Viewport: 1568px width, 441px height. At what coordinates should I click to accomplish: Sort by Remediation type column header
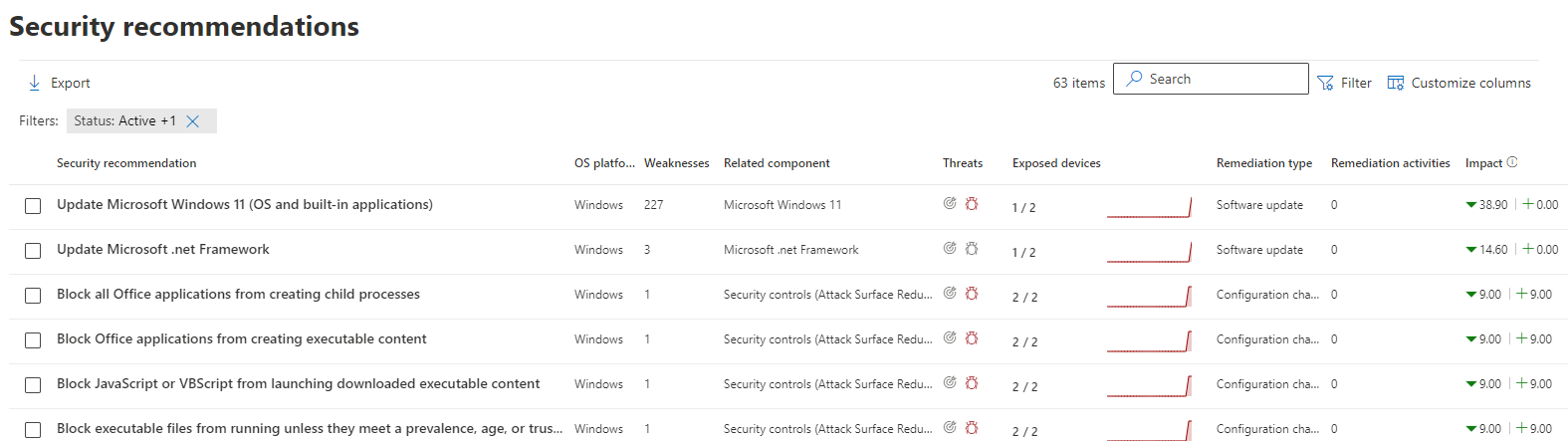coord(1263,163)
